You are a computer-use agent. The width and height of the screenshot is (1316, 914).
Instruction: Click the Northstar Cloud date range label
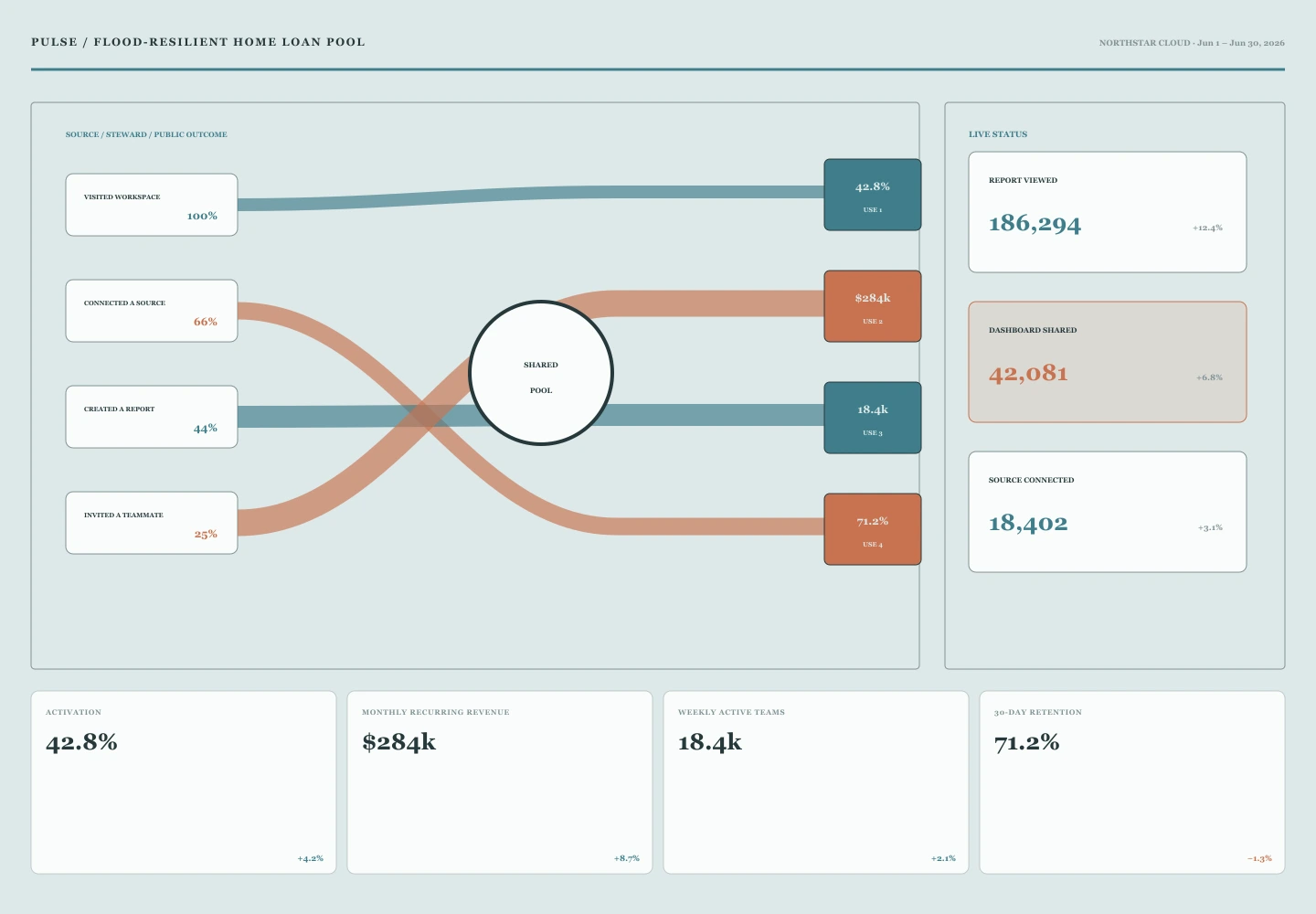(x=1192, y=43)
